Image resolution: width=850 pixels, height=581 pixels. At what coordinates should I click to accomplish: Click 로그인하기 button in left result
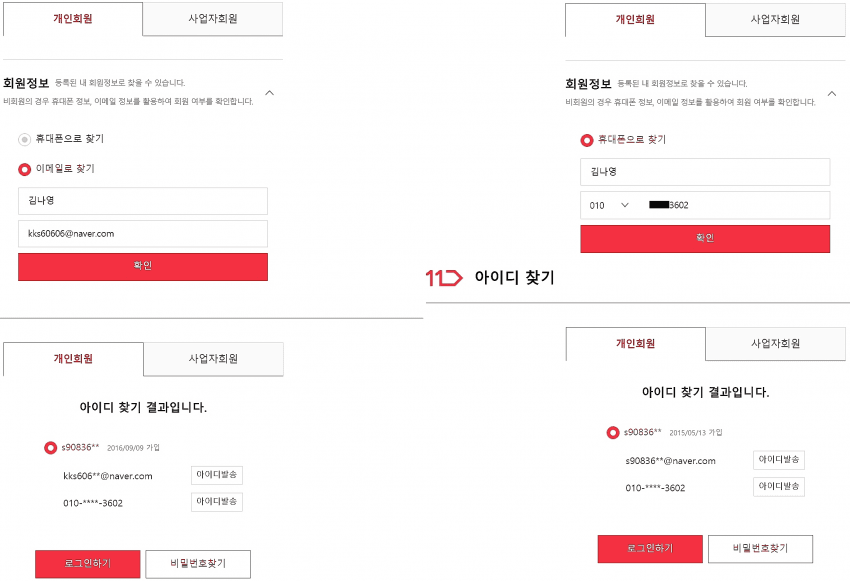pyautogui.click(x=88, y=564)
